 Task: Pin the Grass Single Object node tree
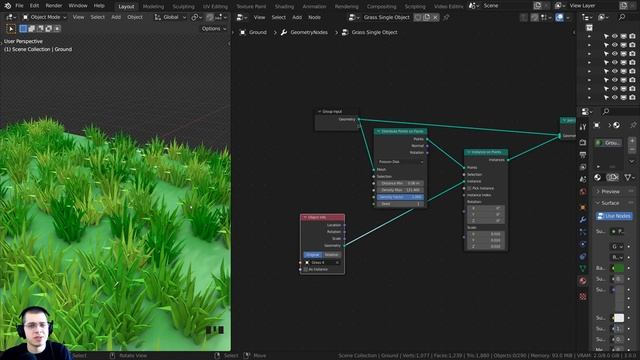446,17
